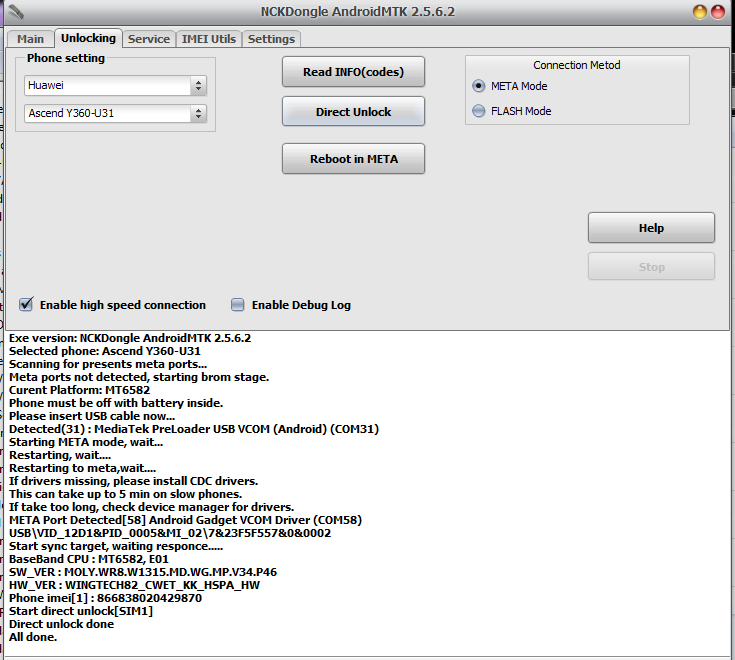Viewport: 735px width, 660px height.
Task: Click log line 'Scanning for presents meta ports...'
Action: [x=108, y=364]
